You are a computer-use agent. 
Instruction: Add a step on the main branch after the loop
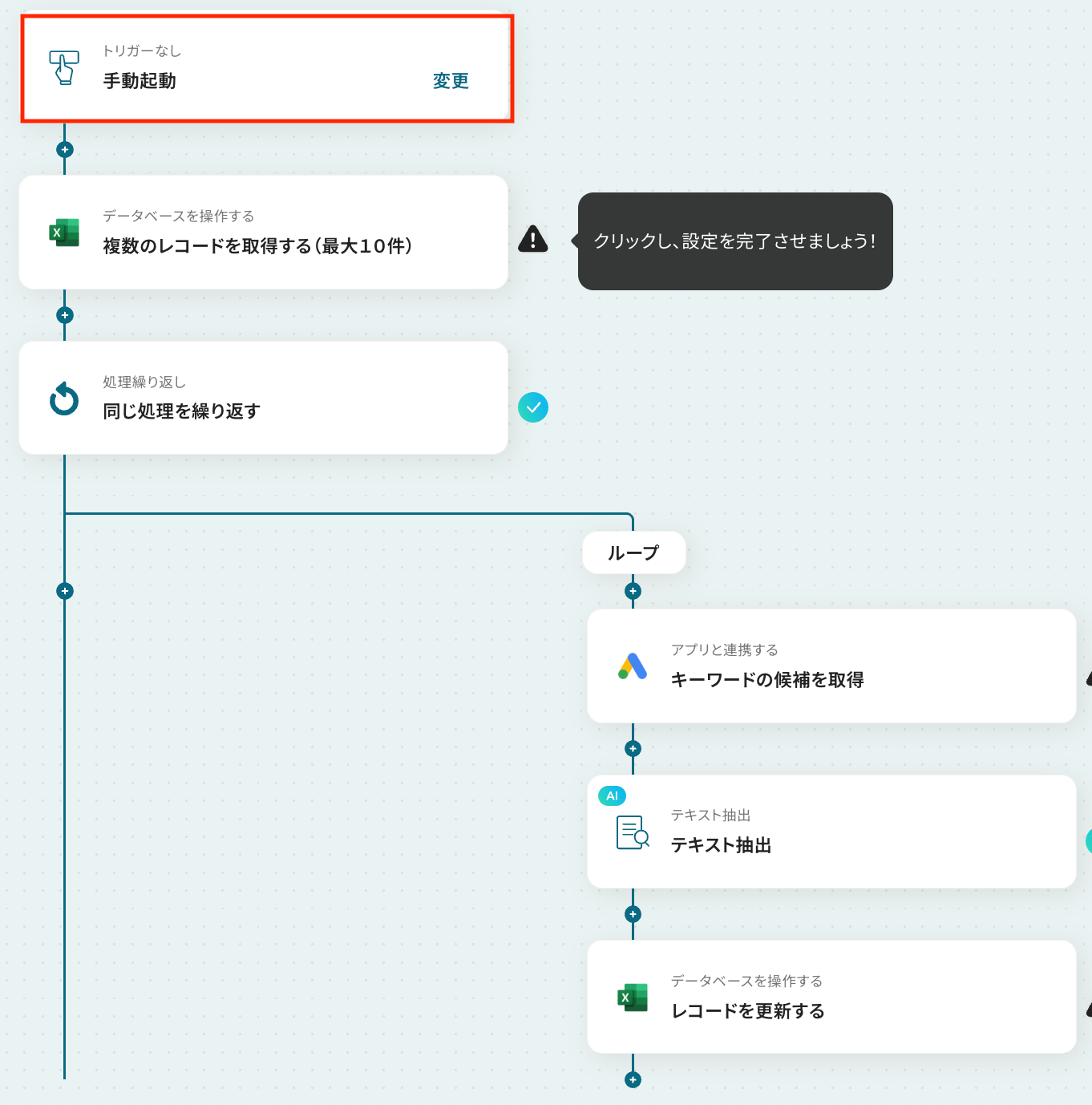coord(65,591)
